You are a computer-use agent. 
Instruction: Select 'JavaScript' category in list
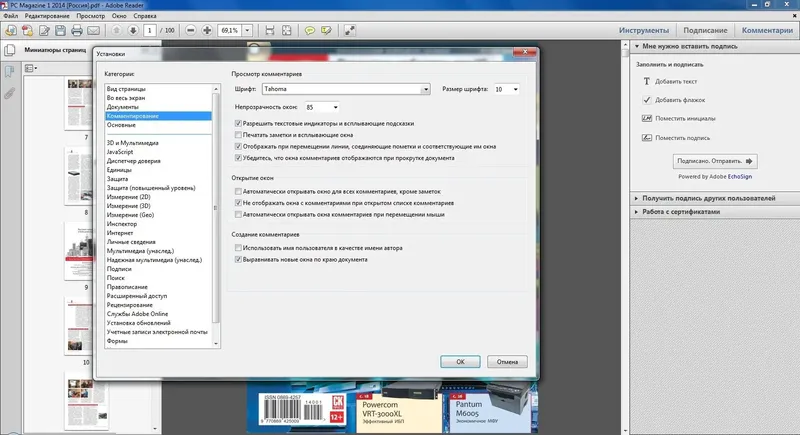click(120, 152)
